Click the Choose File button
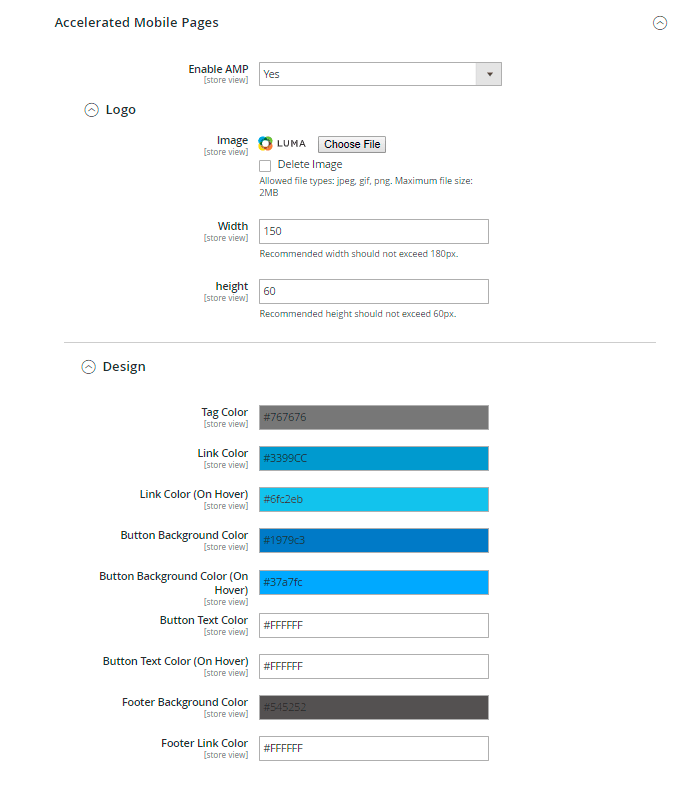This screenshot has height=800, width=685. [352, 144]
